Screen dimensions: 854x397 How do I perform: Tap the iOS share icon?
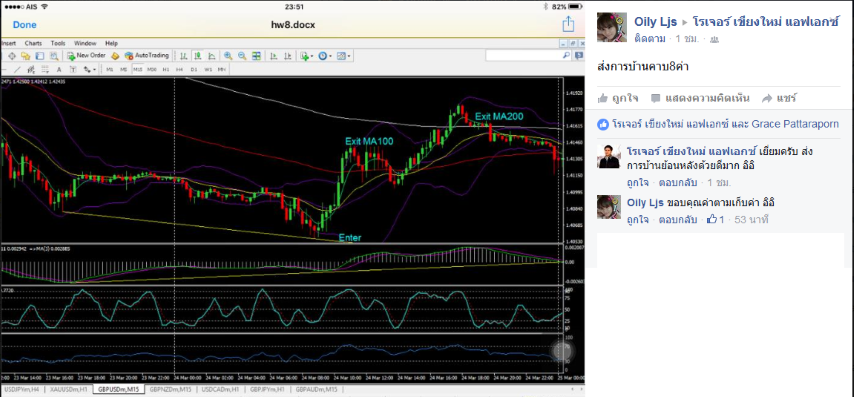(568, 24)
